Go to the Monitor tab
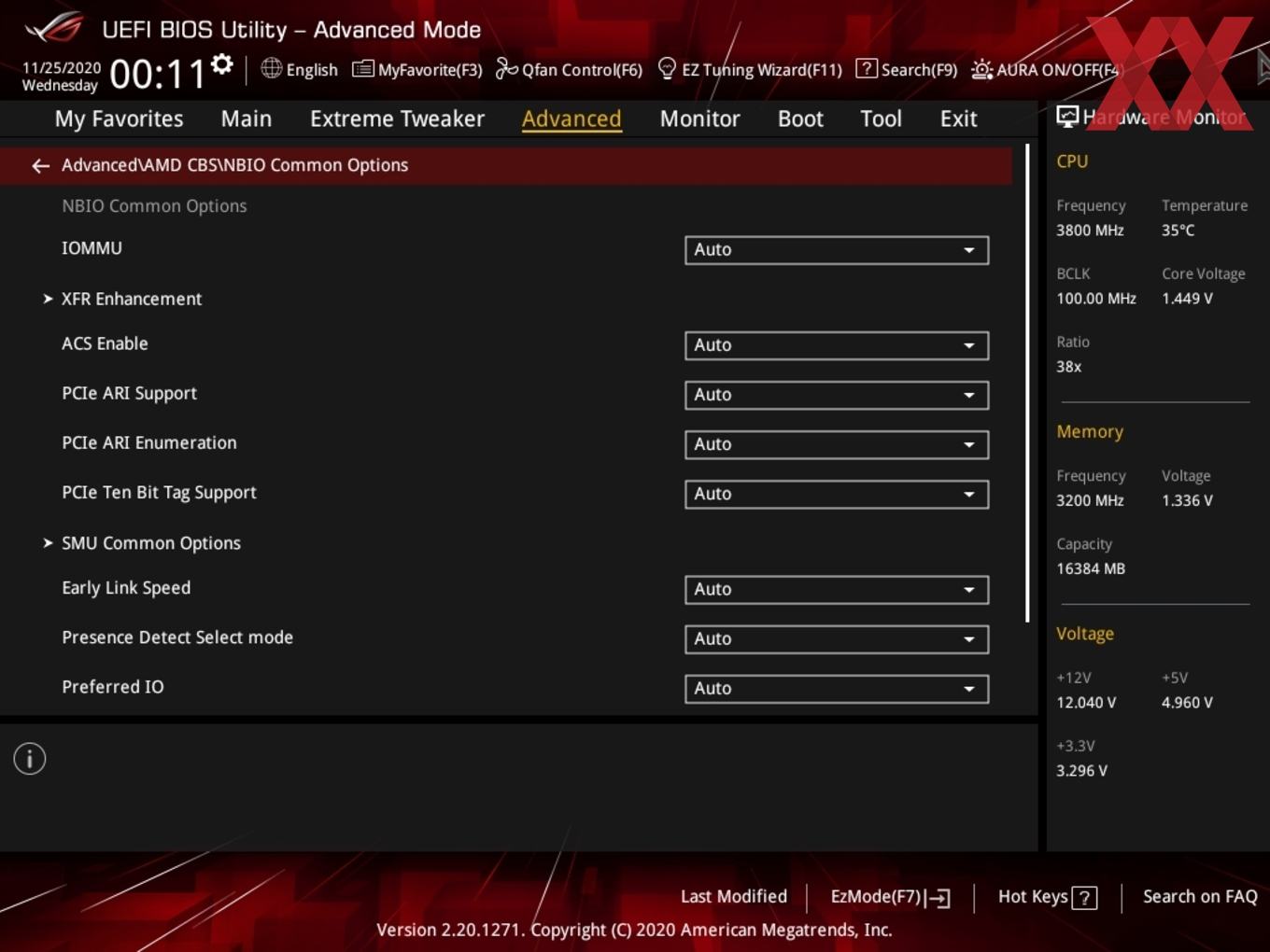The image size is (1270, 952). click(x=699, y=119)
